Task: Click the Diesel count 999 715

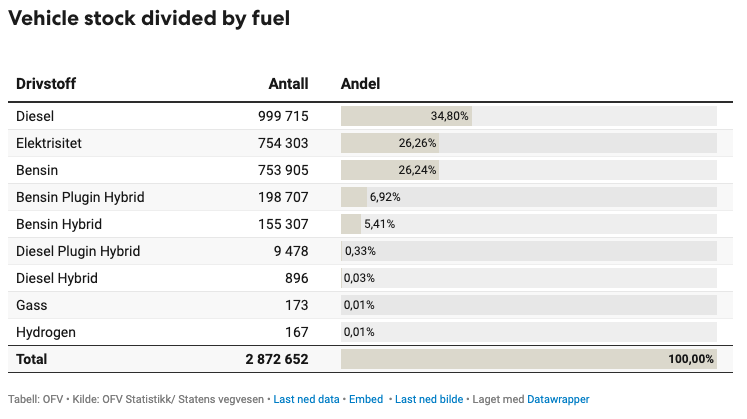Action: point(283,116)
